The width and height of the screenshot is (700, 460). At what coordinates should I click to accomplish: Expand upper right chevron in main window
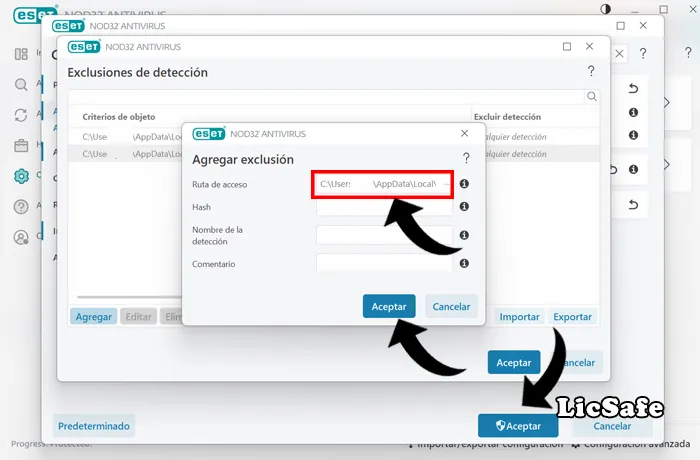coord(667,102)
